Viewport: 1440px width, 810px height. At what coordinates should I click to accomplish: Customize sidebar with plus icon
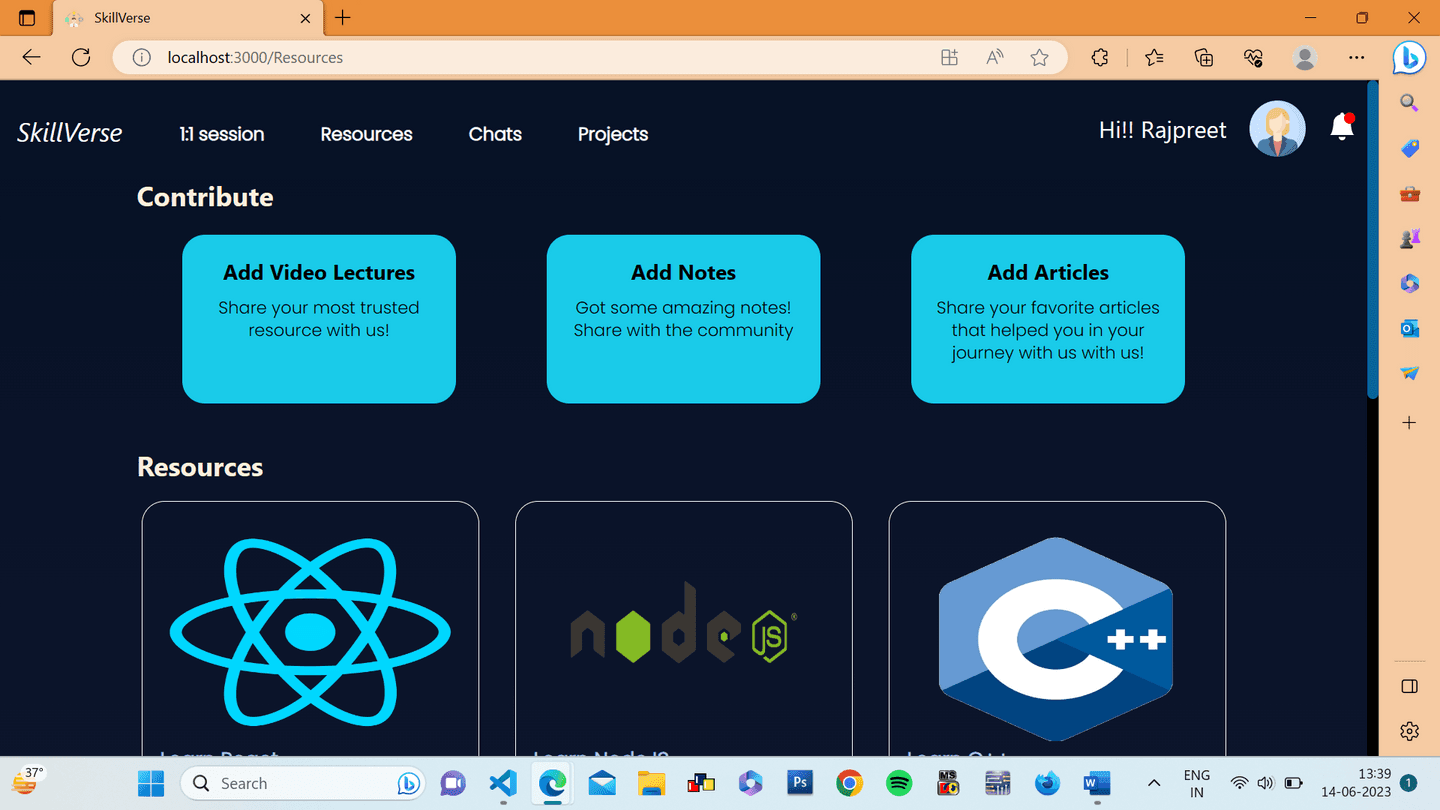click(1409, 422)
